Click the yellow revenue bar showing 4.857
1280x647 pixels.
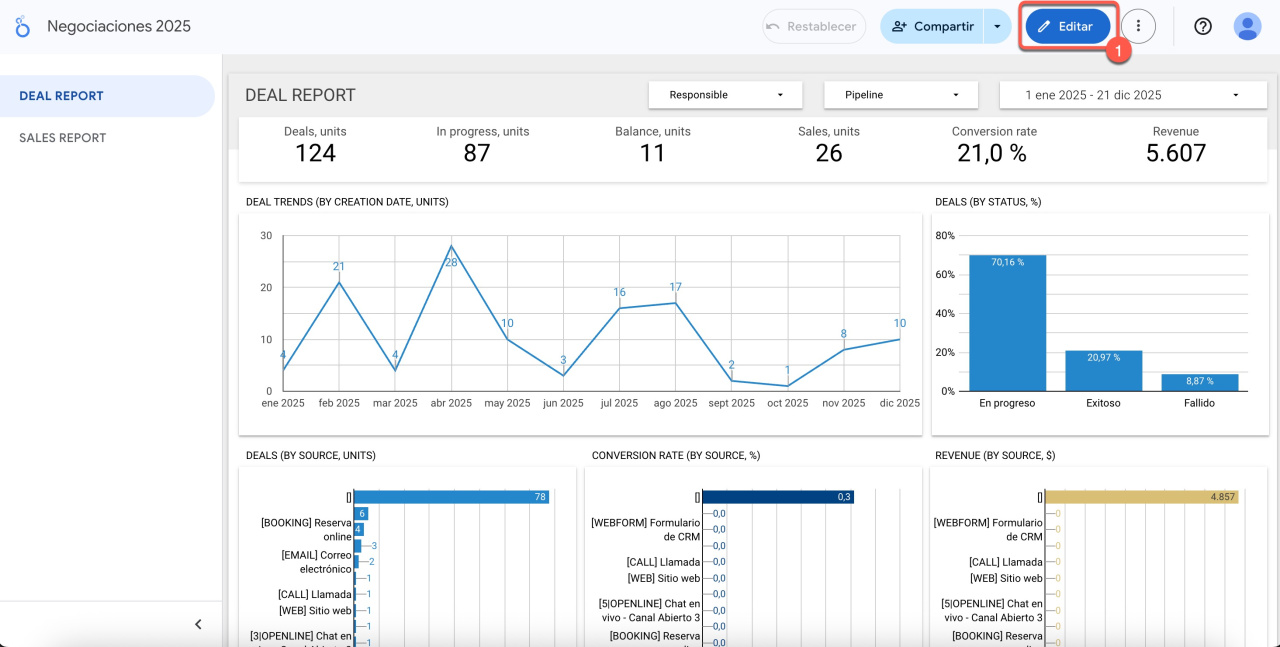1140,497
